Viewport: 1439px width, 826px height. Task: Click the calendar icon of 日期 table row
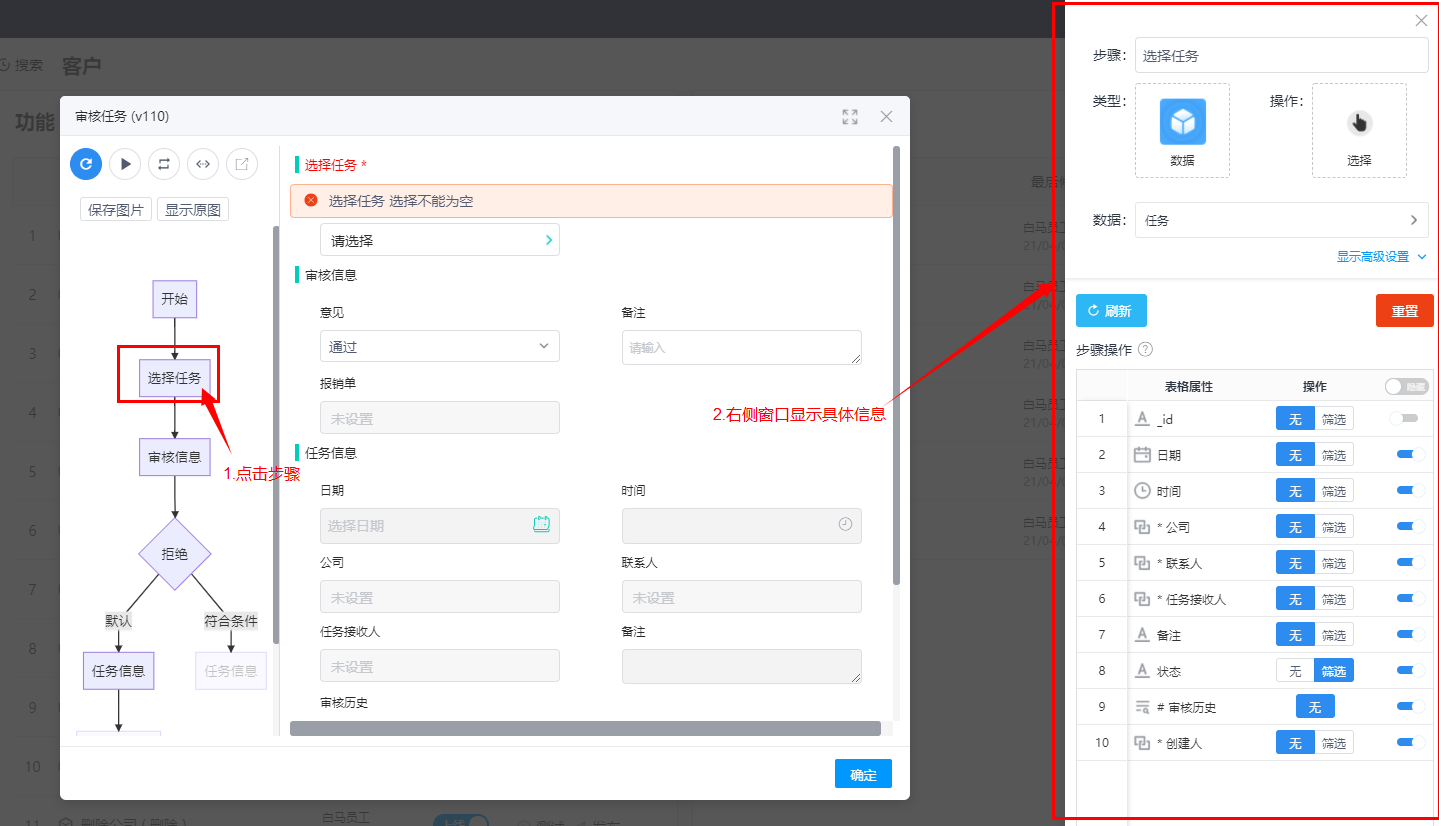click(x=1142, y=455)
